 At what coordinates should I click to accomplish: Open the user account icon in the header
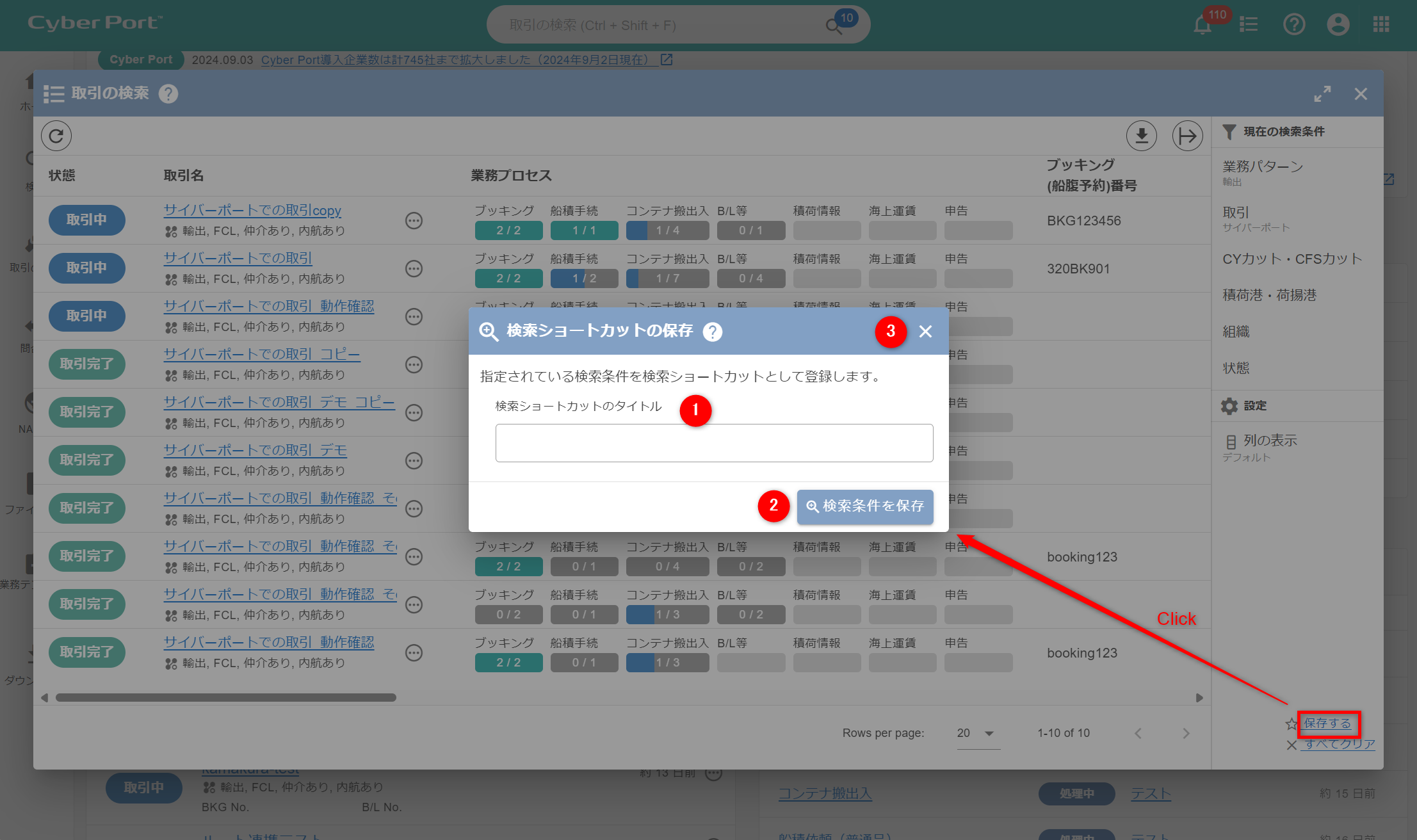click(1338, 25)
